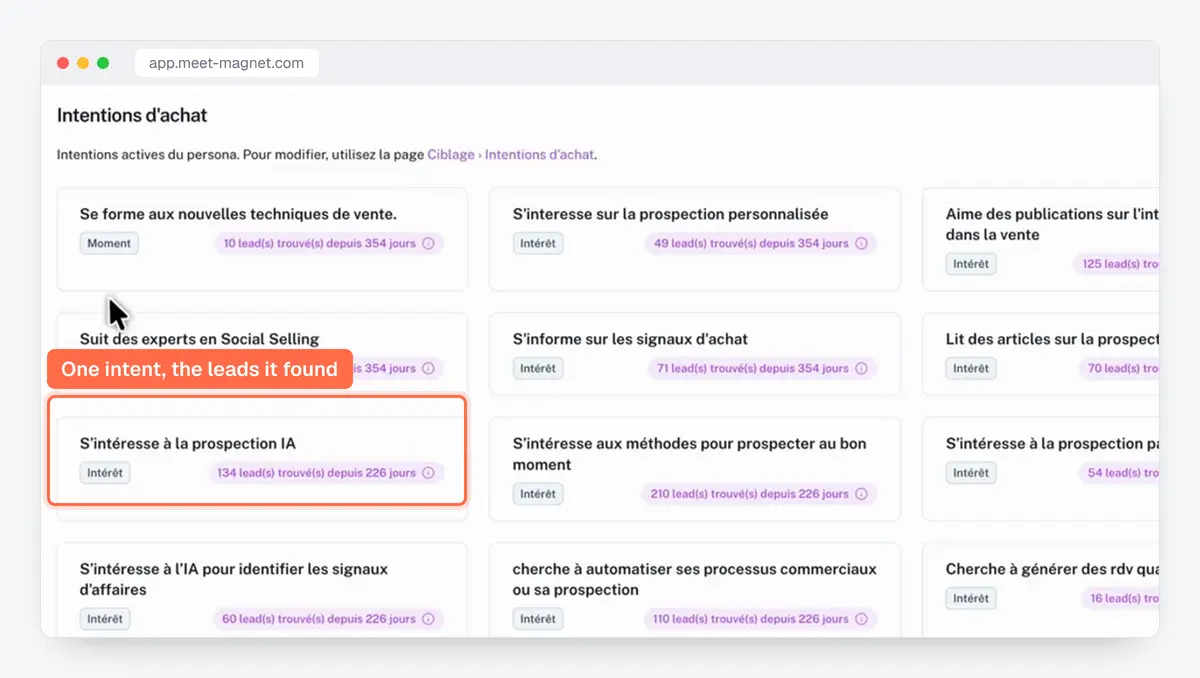Viewport: 1200px width, 678px height.
Task: Click info icon next to 60 lead(s) trouvé(s)
Action: pyautogui.click(x=429, y=619)
